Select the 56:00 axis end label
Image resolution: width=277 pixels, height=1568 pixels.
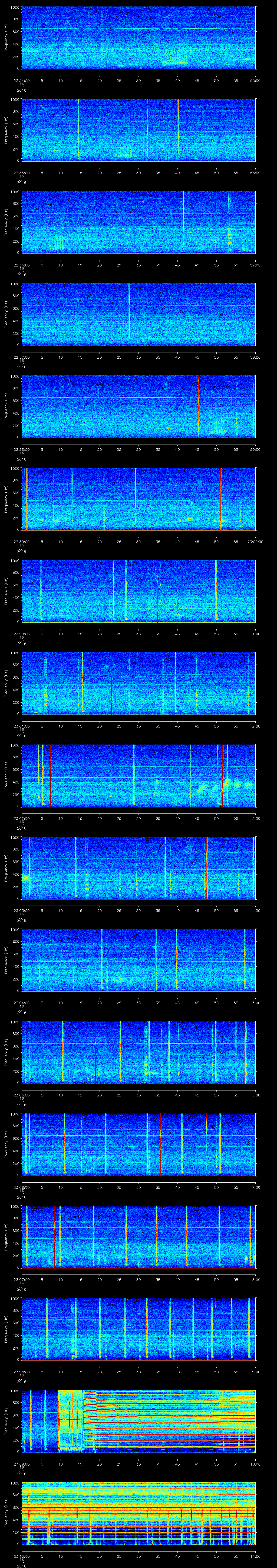click(x=256, y=173)
